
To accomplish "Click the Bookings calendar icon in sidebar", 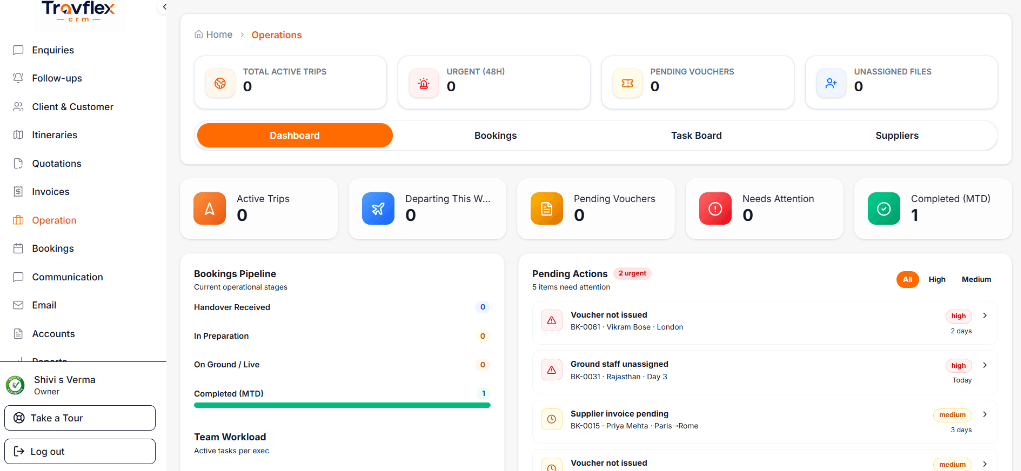I will click(18, 248).
